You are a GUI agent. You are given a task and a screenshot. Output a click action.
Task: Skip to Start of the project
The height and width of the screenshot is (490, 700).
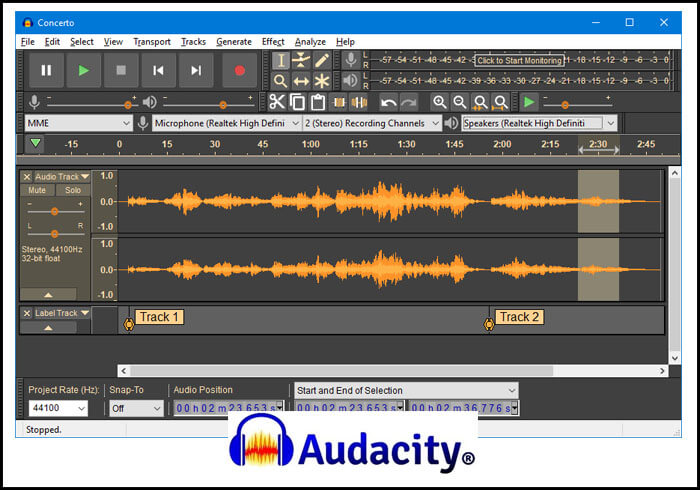coord(158,71)
